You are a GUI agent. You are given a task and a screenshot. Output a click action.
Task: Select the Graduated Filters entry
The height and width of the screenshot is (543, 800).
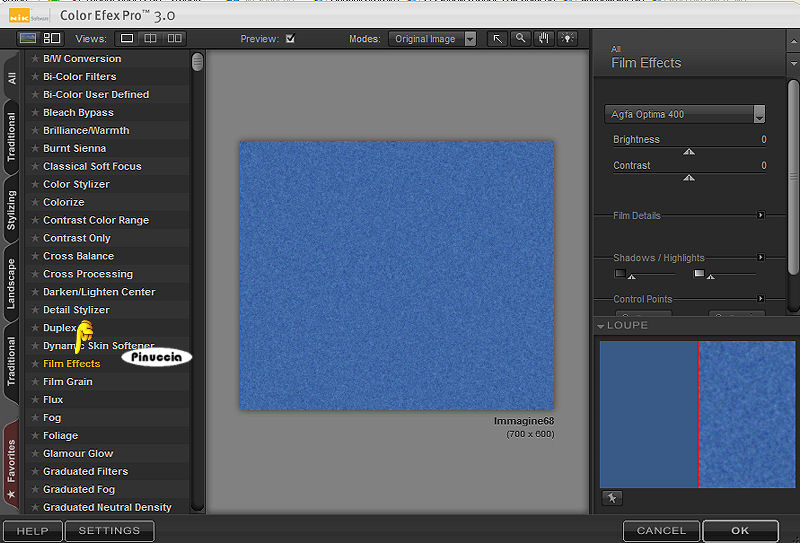(86, 472)
